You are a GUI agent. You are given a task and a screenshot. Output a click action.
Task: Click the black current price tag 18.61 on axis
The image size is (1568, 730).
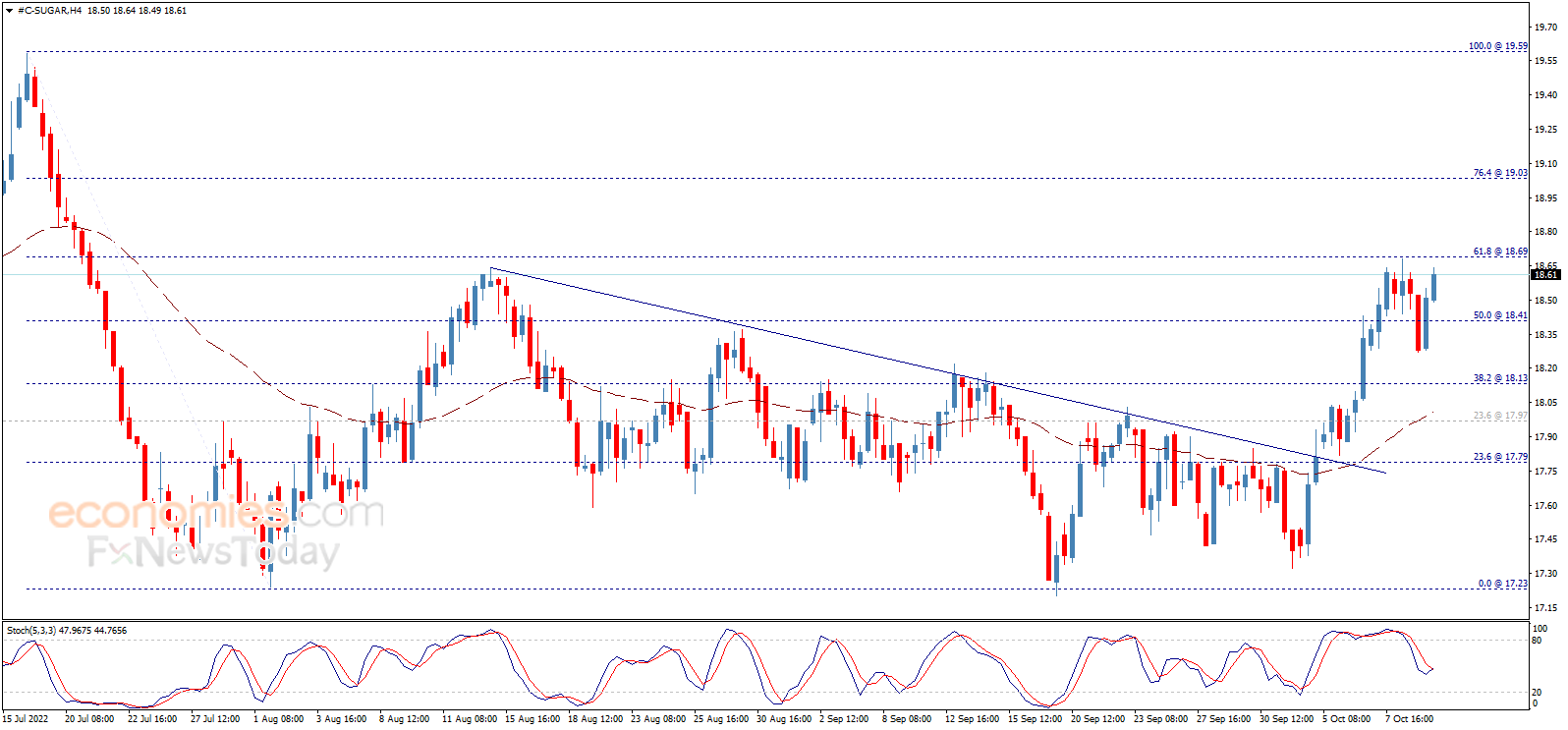tap(1545, 275)
